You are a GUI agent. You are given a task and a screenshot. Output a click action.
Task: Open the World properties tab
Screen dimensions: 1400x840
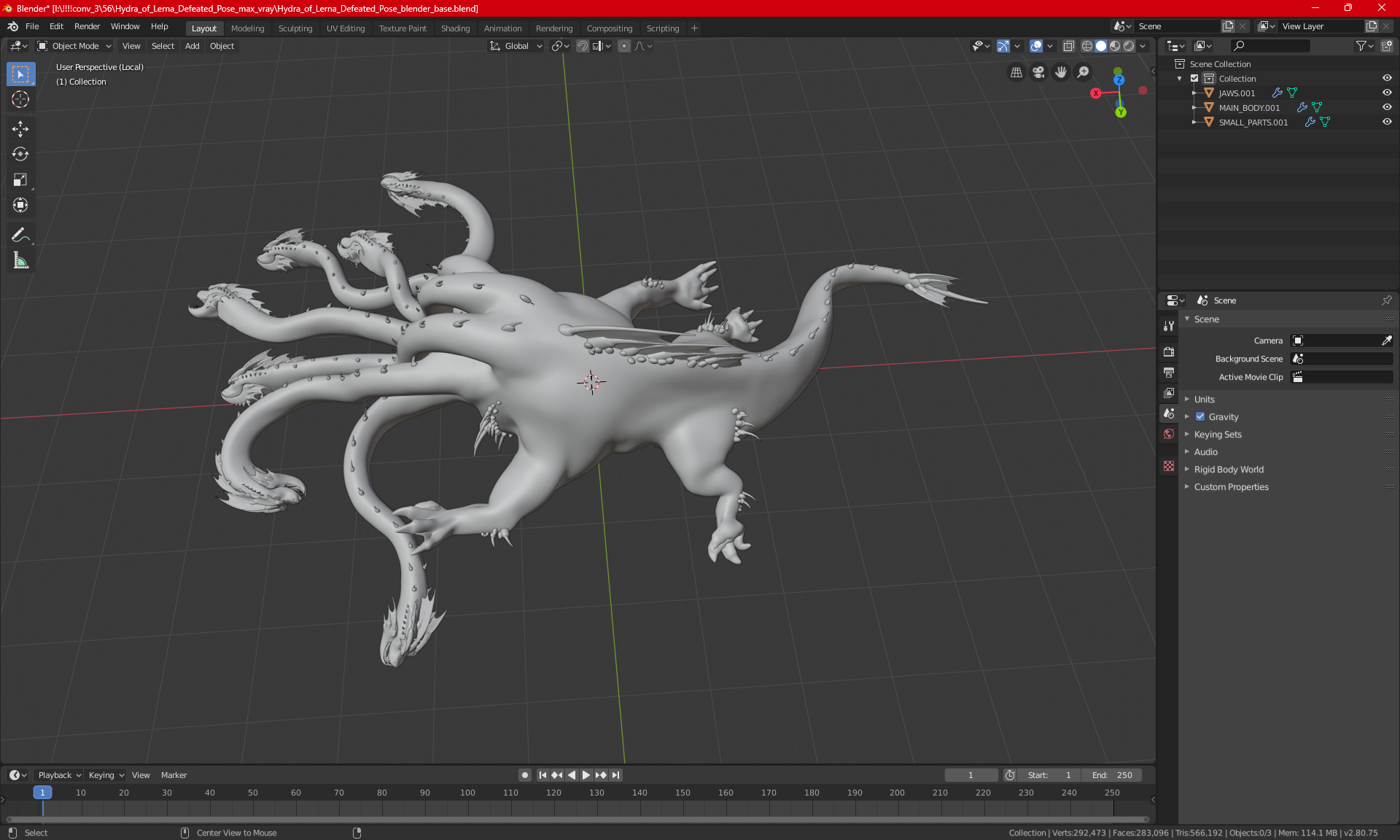point(1169,434)
